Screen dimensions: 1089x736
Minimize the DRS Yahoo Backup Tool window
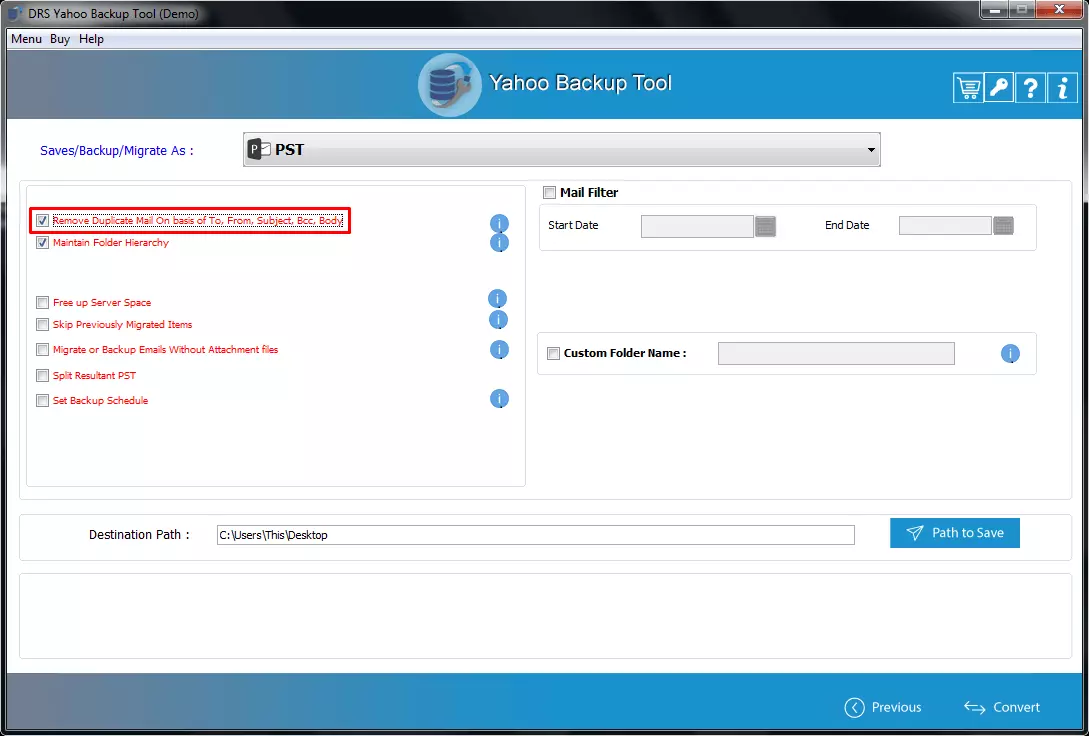point(995,10)
